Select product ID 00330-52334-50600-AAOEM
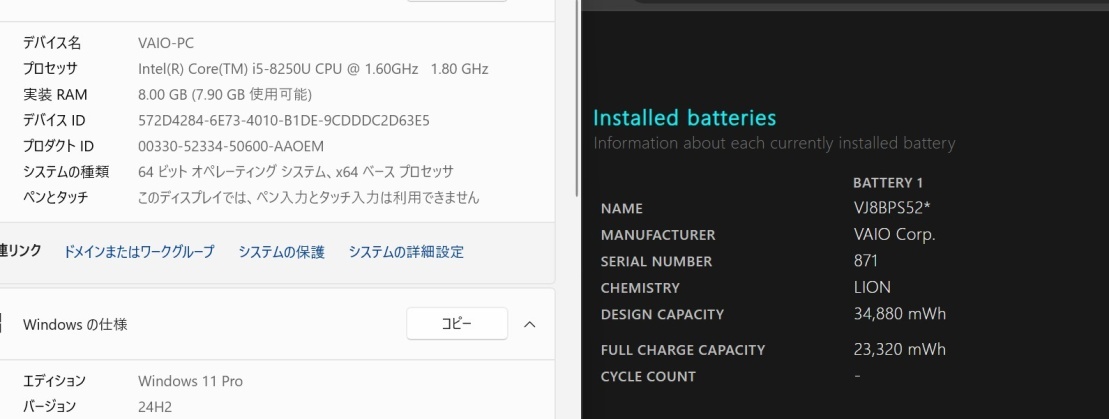The image size is (1109, 419). coord(231,147)
